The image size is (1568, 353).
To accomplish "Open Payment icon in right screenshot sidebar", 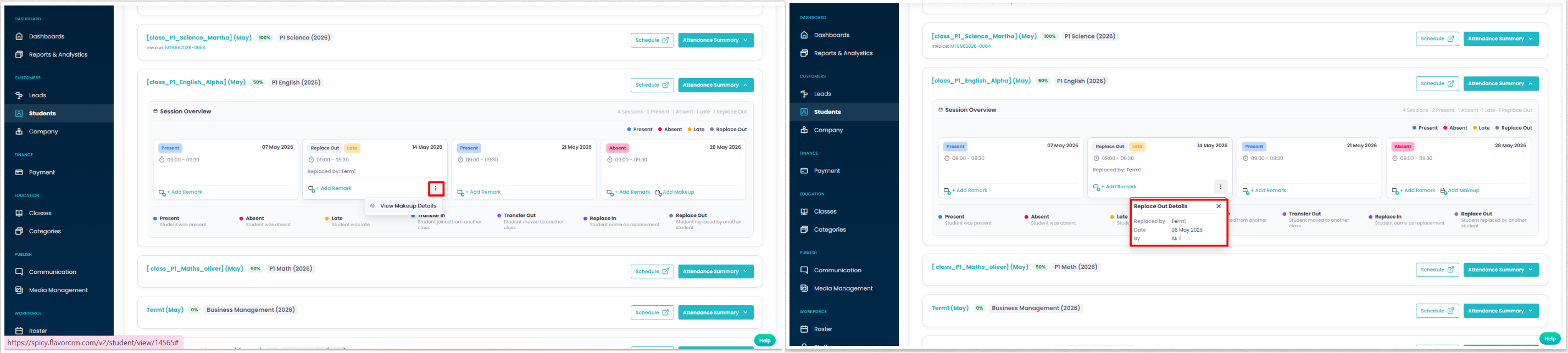I will click(804, 171).
